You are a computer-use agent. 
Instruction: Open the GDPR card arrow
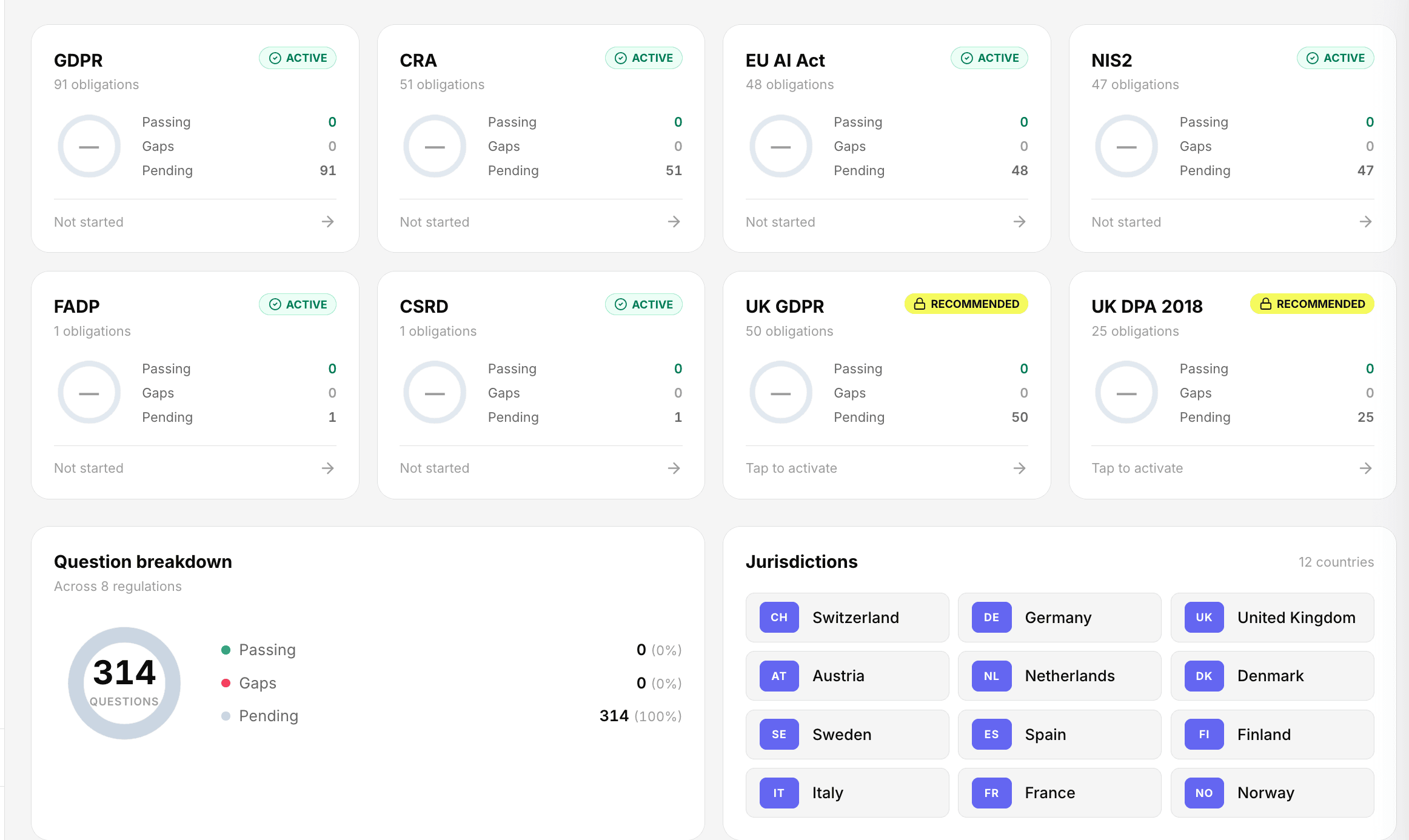click(x=328, y=222)
